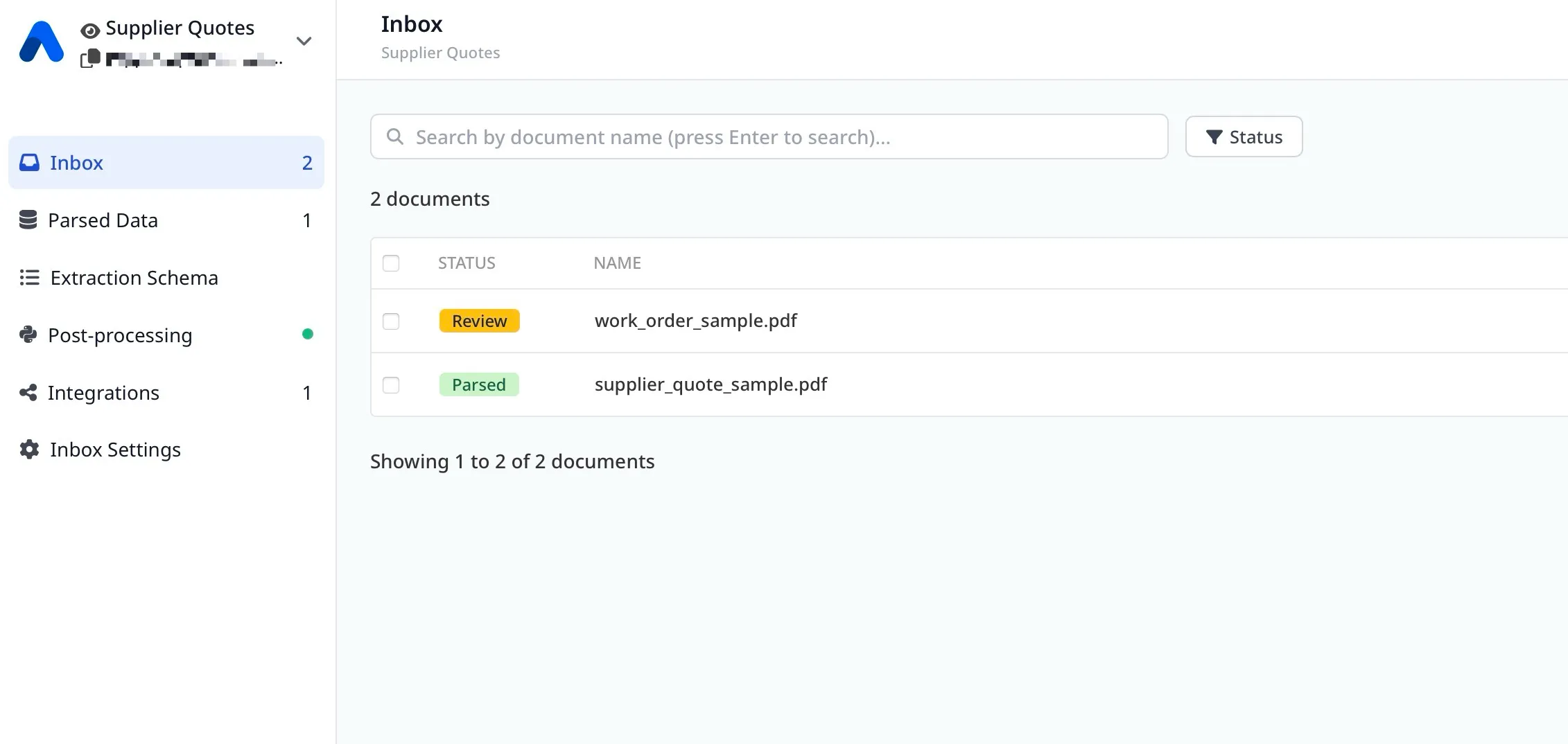
Task: Click the Inbox count badge 2
Action: [x=307, y=163]
